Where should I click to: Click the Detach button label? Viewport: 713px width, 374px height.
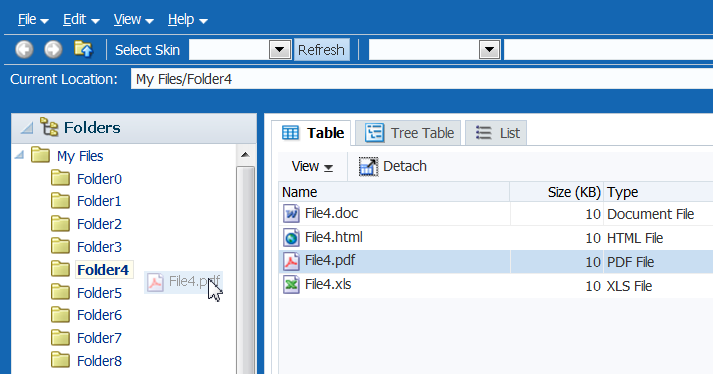point(405,167)
